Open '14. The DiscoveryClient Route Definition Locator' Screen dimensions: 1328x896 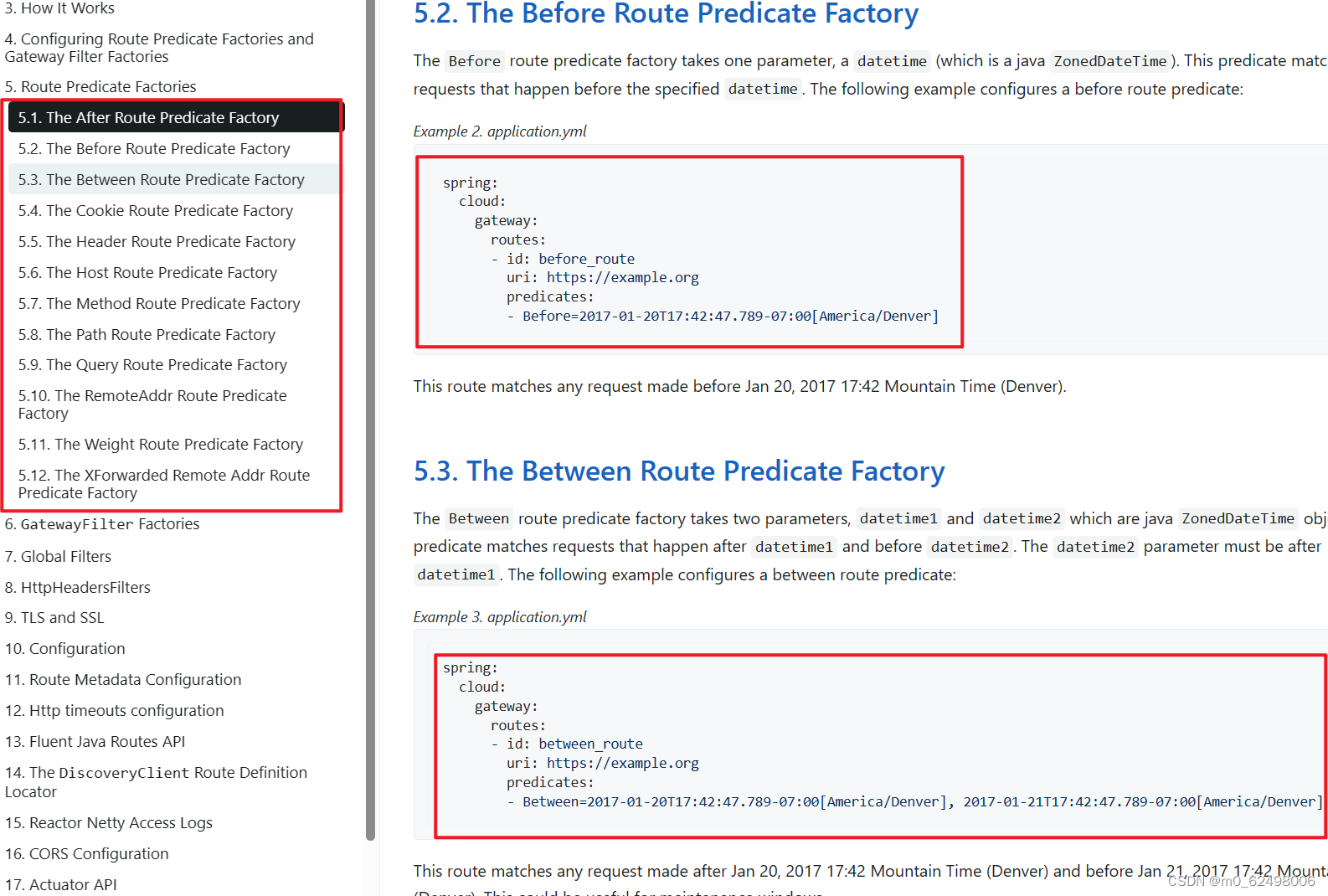coord(156,782)
